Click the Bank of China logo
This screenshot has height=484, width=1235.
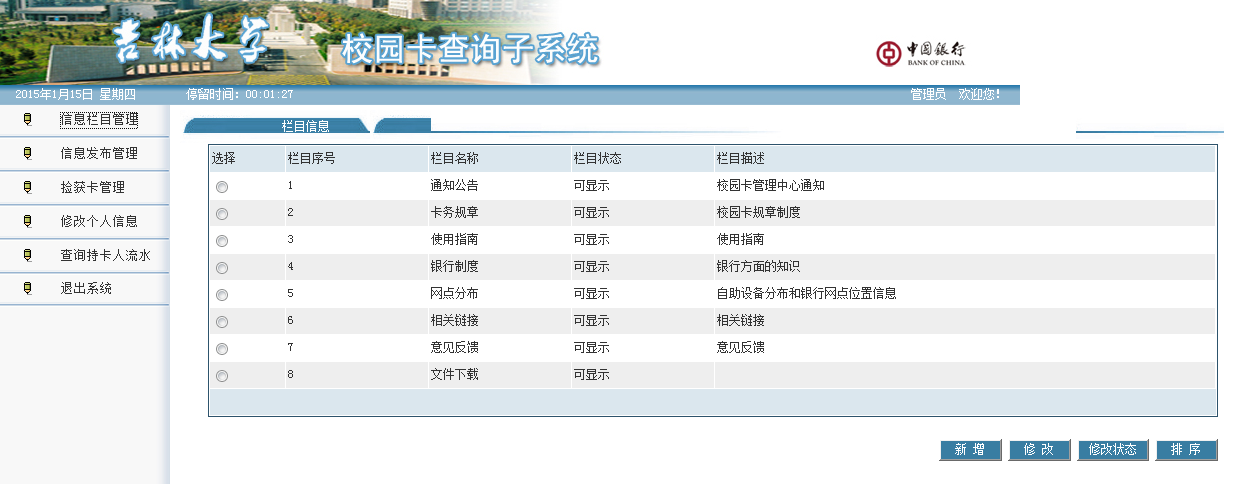[x=920, y=53]
